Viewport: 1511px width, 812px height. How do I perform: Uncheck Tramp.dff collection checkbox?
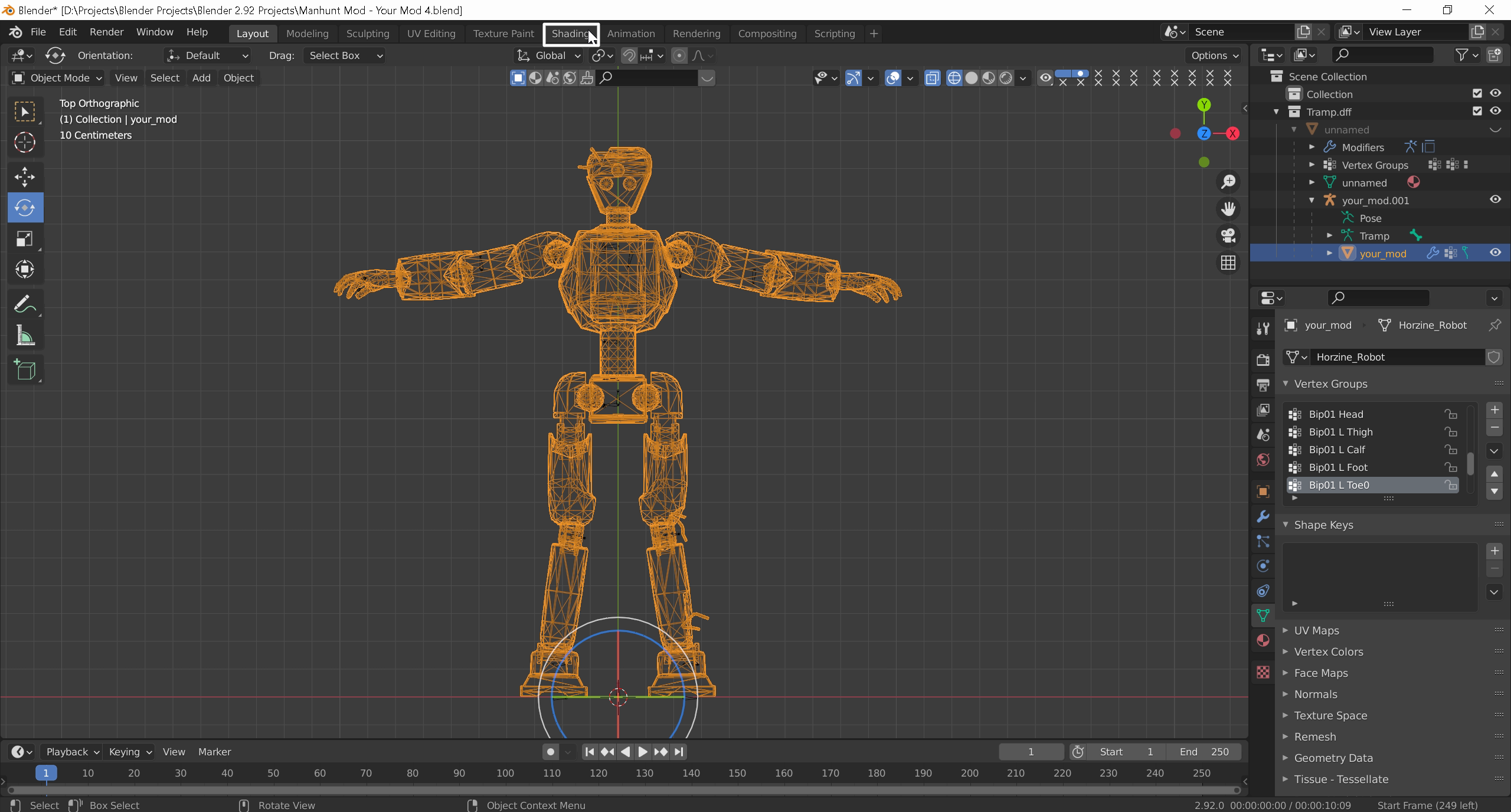(x=1477, y=111)
